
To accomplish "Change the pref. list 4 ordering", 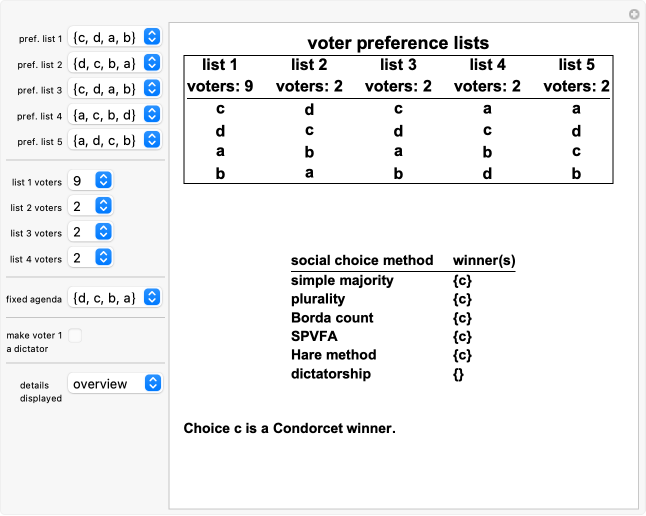I will (x=115, y=115).
